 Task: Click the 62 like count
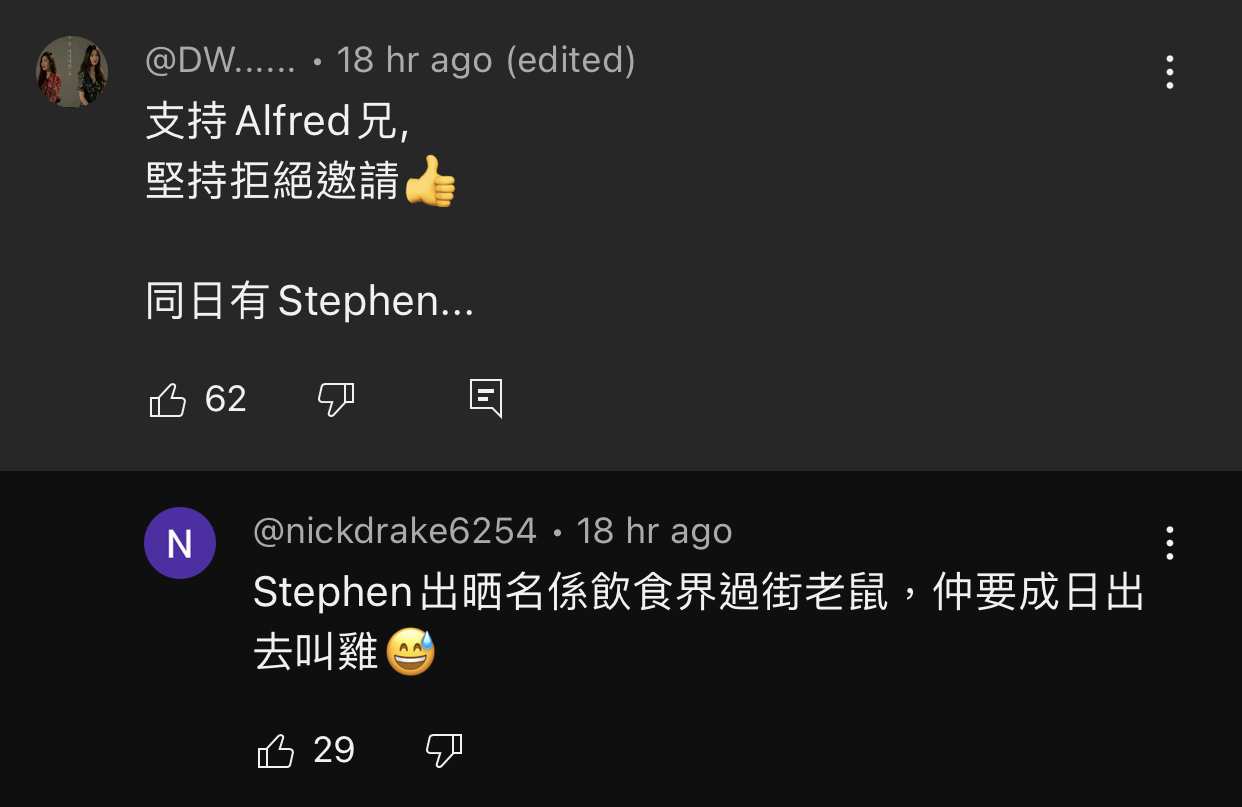(226, 400)
